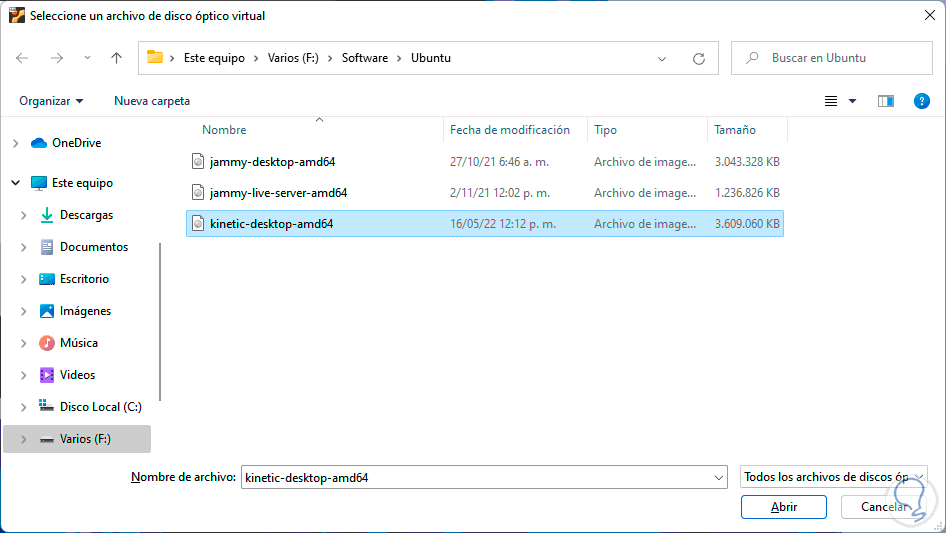Select the kinetic-desktop-amd64 file
946x533 pixels.
pos(484,223)
